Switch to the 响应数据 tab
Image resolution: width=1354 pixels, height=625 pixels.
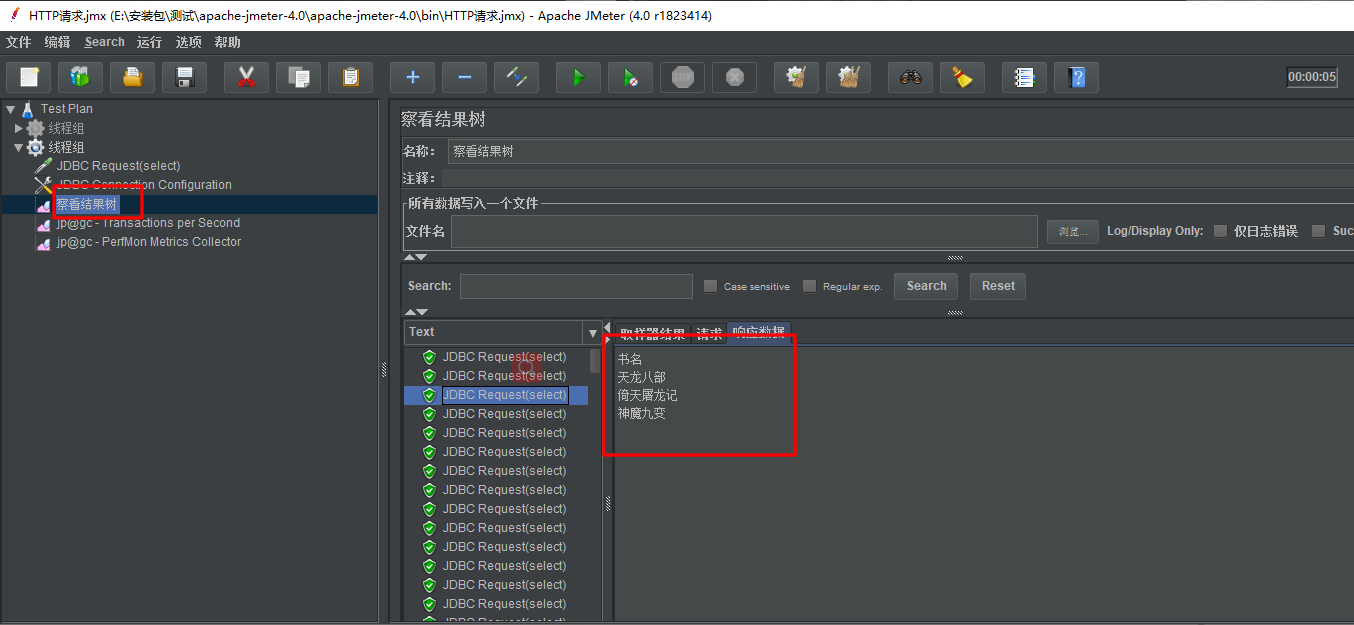[x=758, y=333]
